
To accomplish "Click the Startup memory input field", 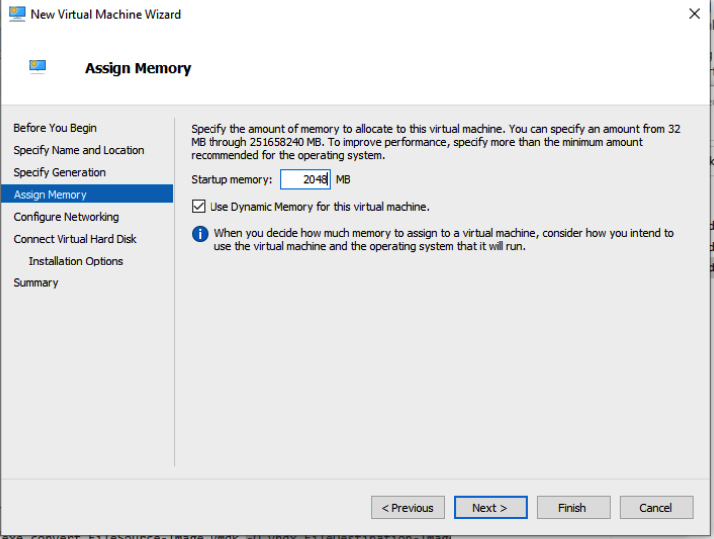I will [x=306, y=179].
